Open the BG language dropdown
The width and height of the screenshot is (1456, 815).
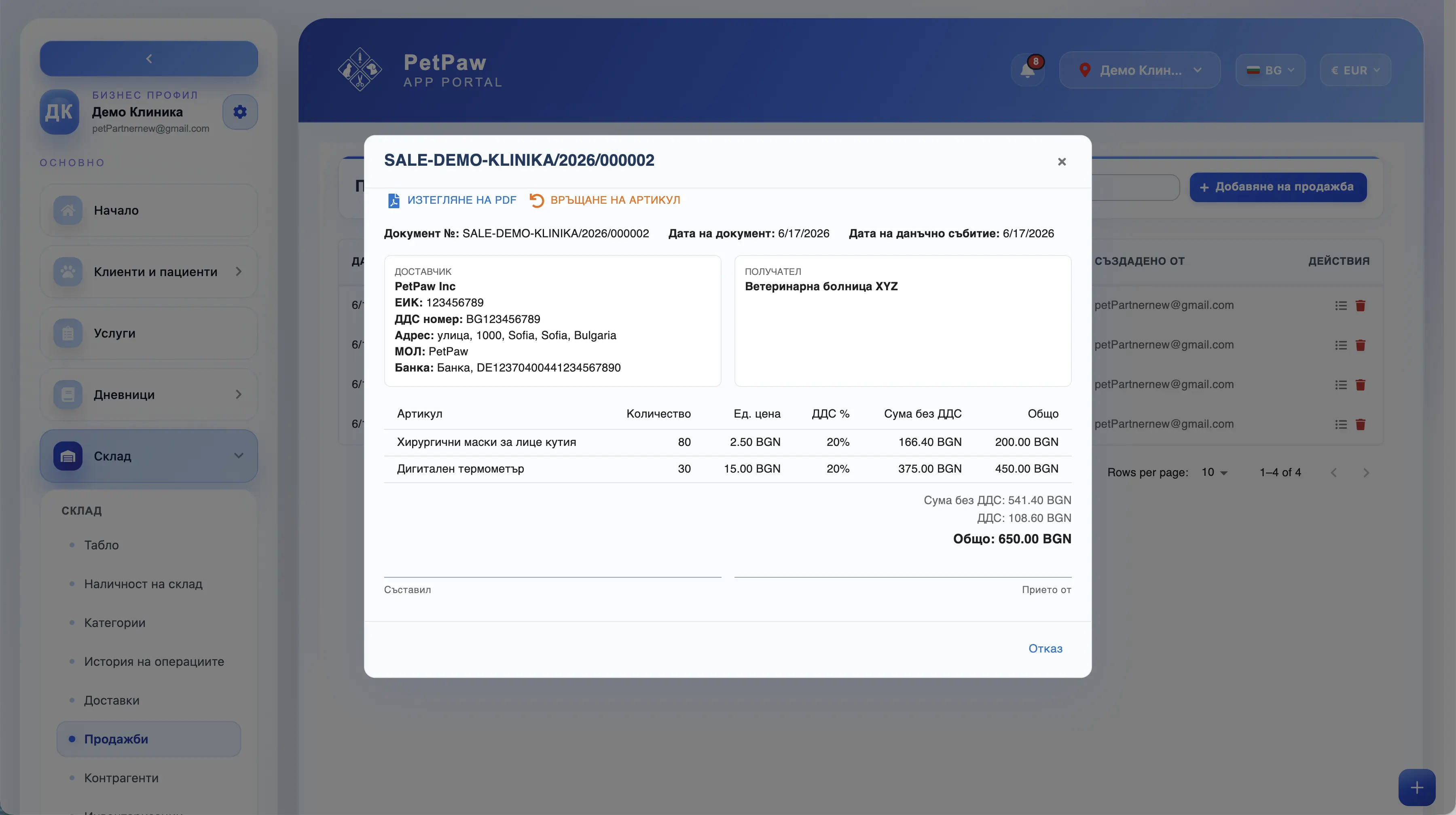[x=1270, y=70]
